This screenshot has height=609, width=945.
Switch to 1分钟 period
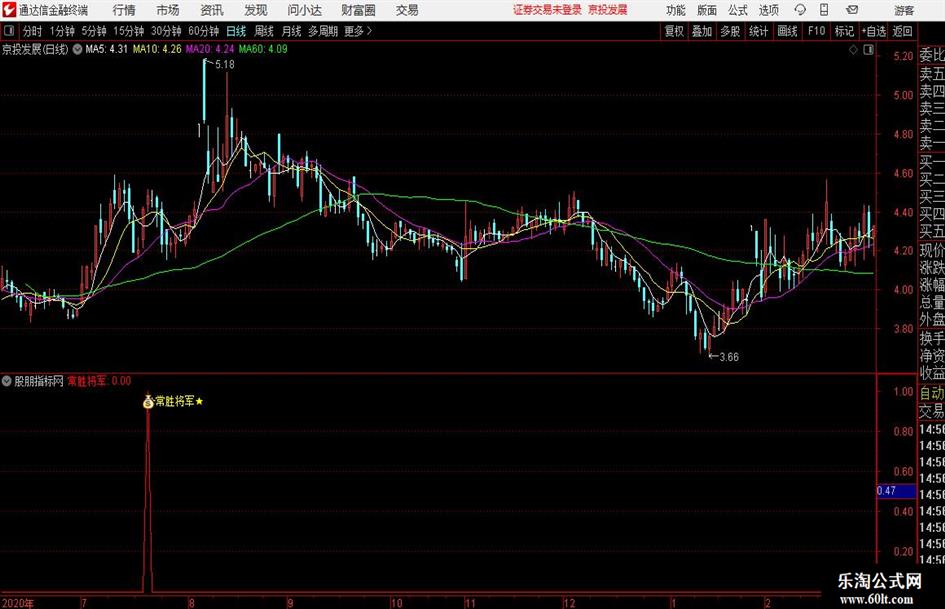[x=62, y=31]
